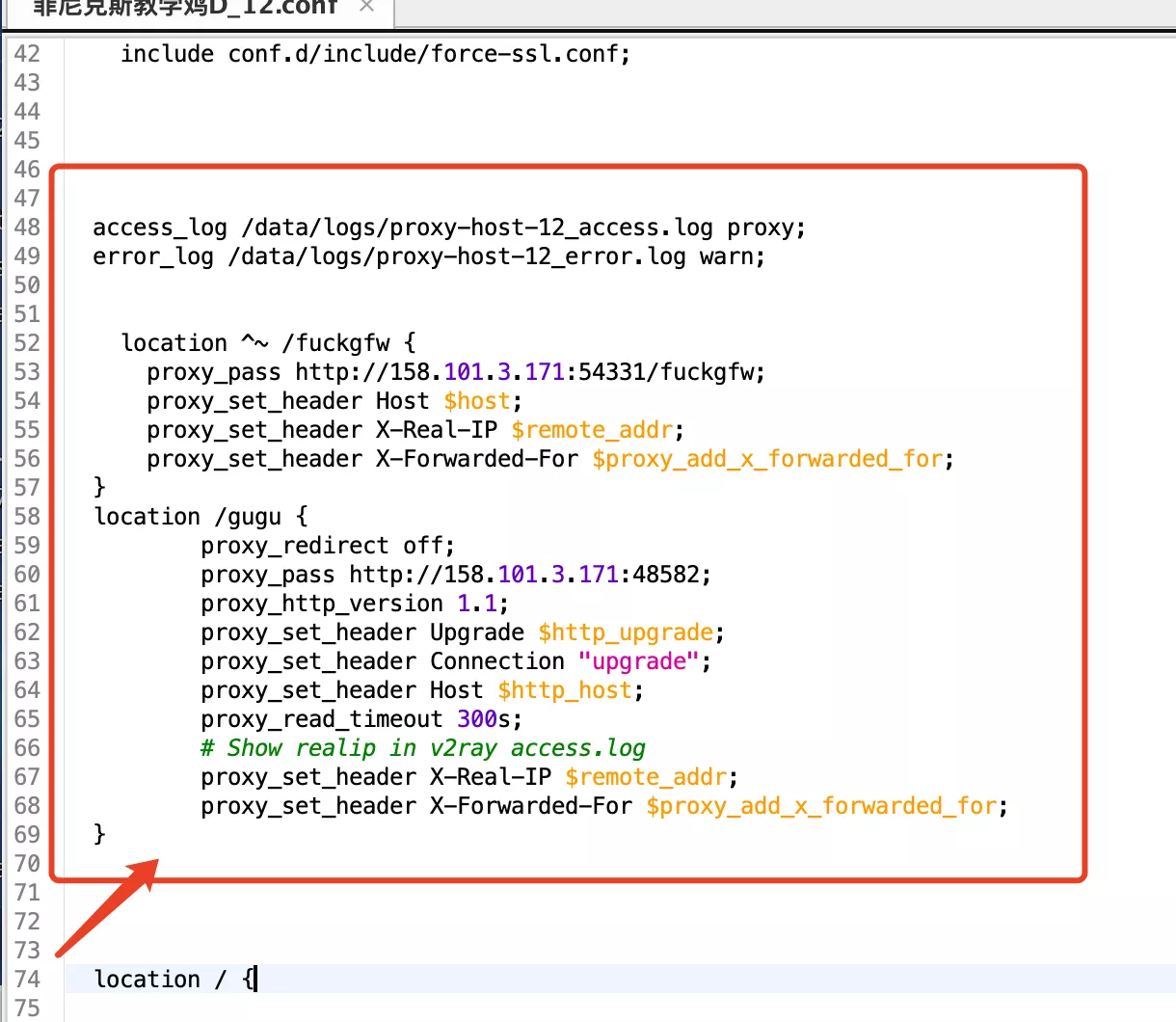The height and width of the screenshot is (1022, 1176).
Task: Click the proxy_pass URL with port 54331
Action: coord(528,372)
